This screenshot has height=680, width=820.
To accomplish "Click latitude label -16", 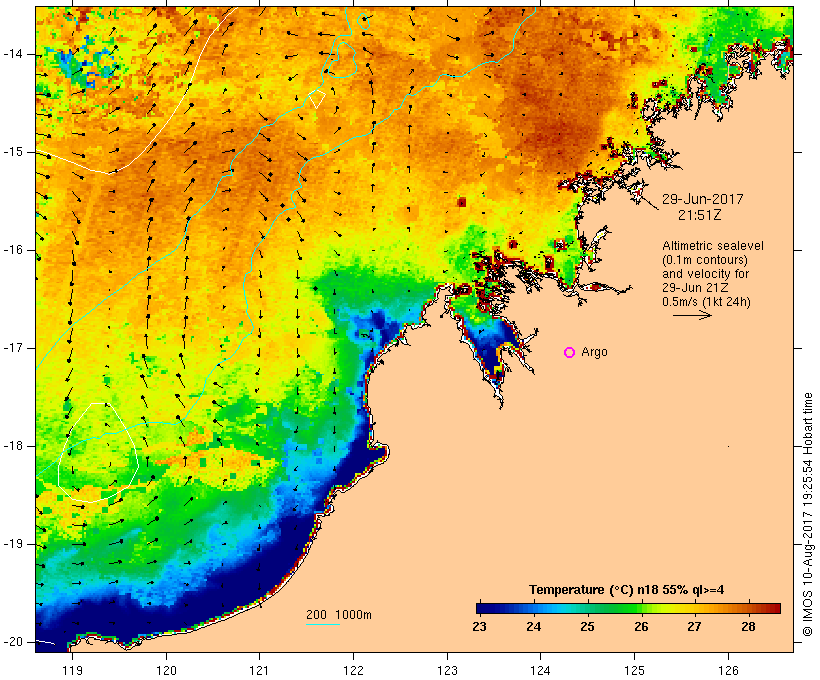I will (14, 250).
